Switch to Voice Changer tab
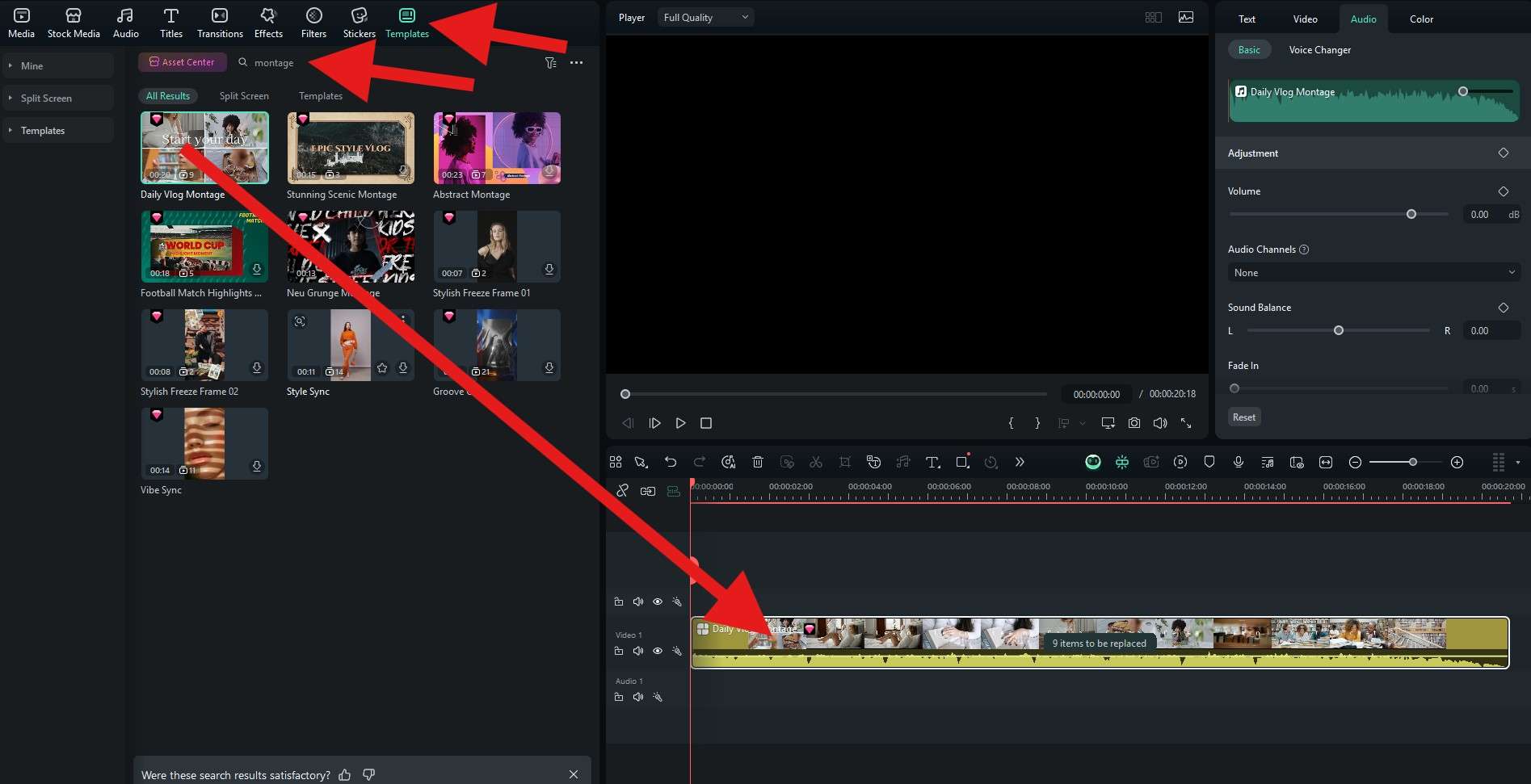Screen dimensions: 1531x784 pyautogui.click(x=1319, y=49)
